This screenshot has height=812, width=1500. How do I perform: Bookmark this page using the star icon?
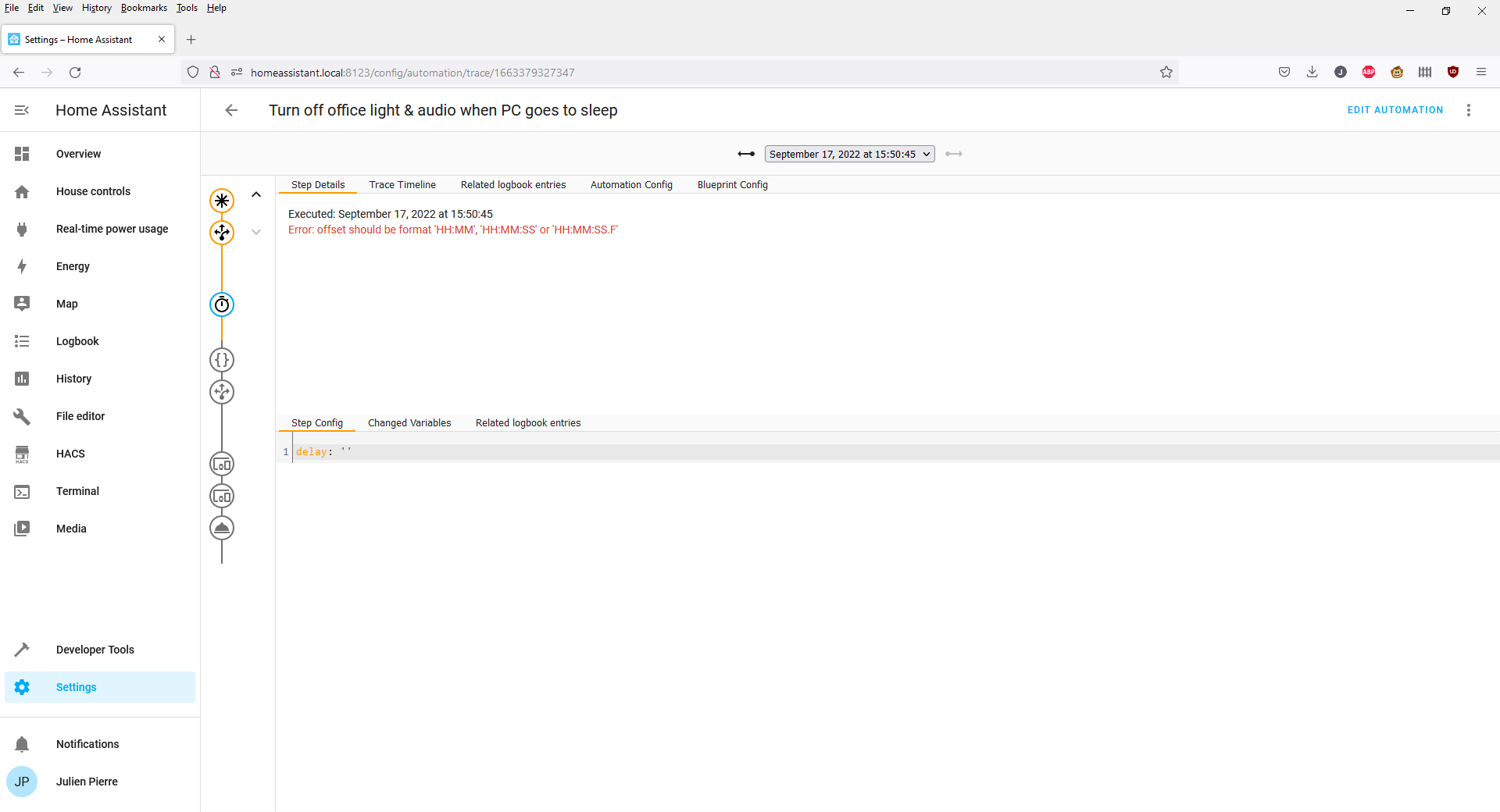[x=1166, y=72]
